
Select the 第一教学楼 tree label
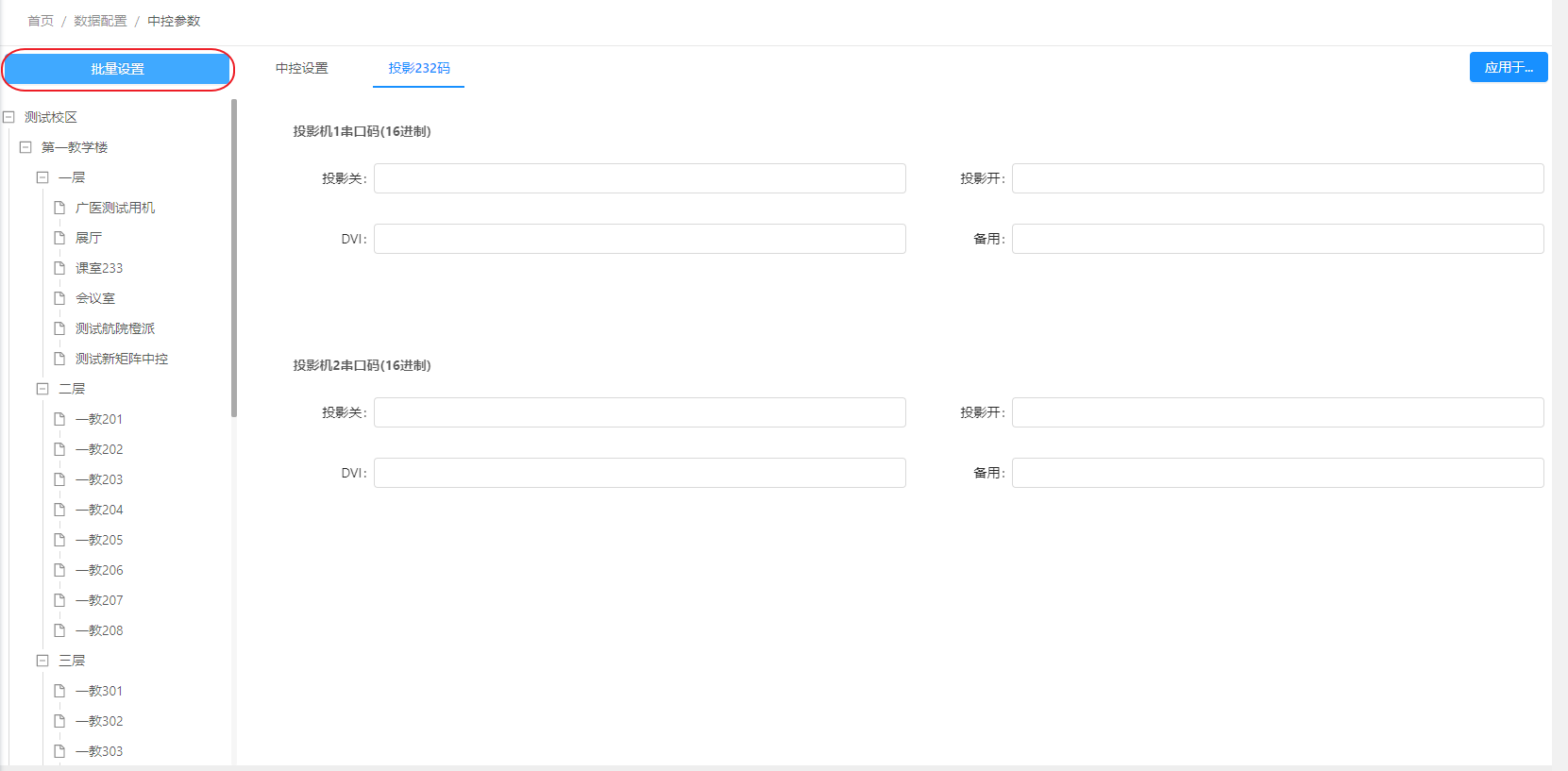click(75, 147)
